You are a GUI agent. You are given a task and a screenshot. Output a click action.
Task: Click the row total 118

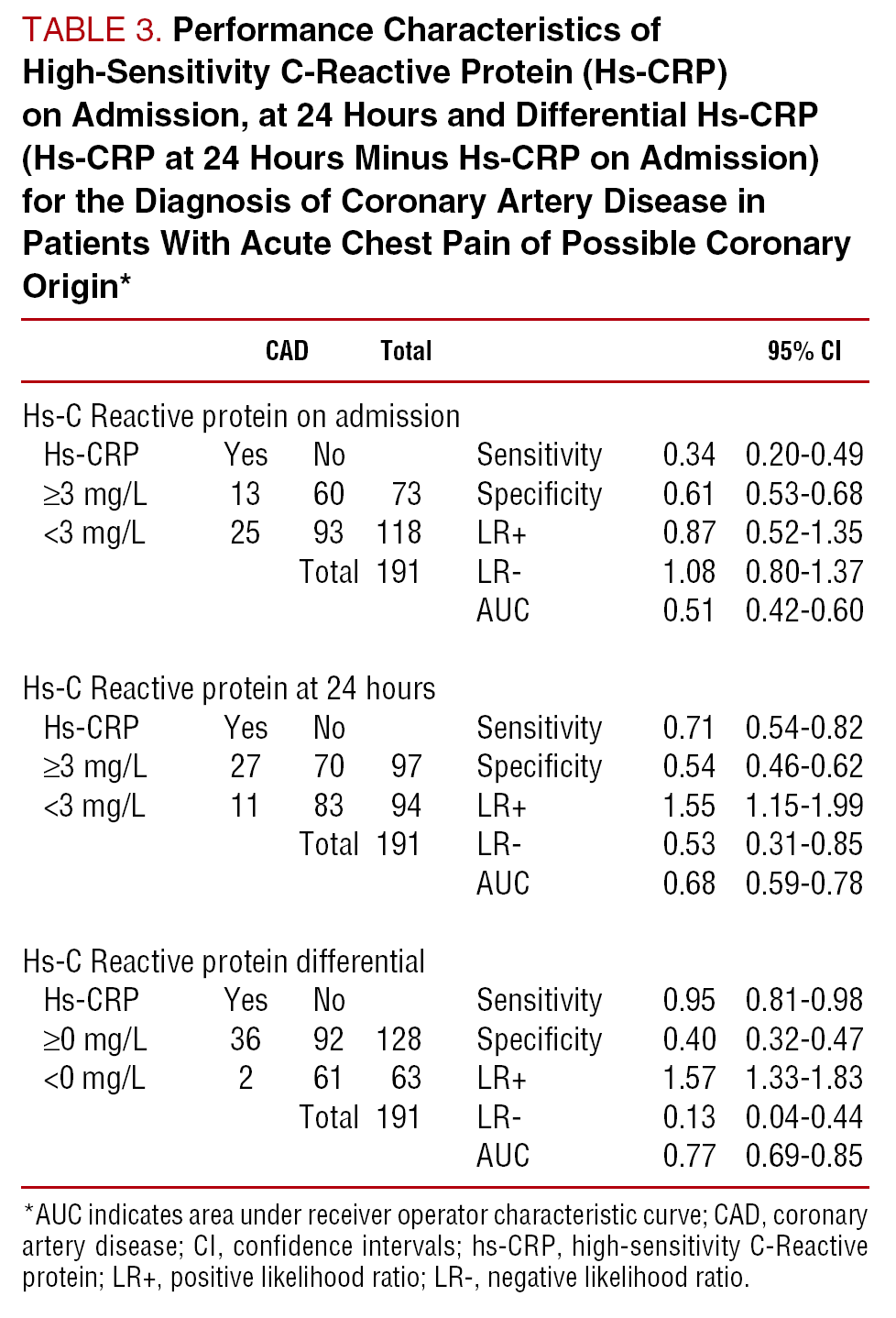[x=399, y=533]
